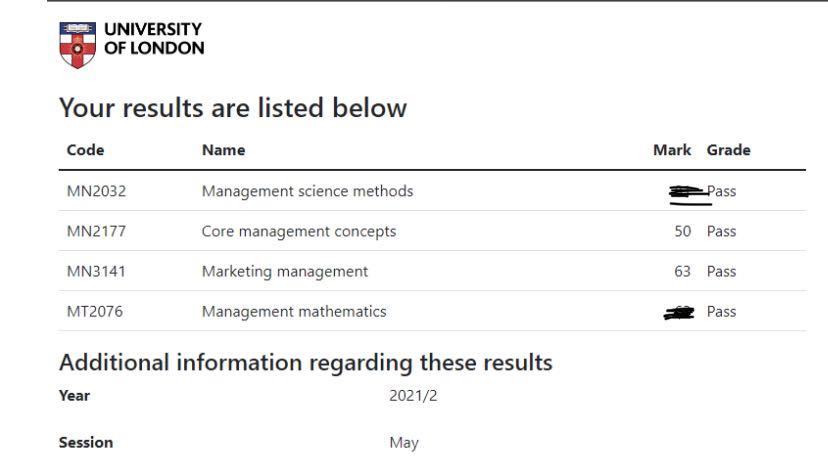This screenshot has height=467, width=828.
Task: Click the mark 50 for Core management concepts
Action: click(683, 231)
